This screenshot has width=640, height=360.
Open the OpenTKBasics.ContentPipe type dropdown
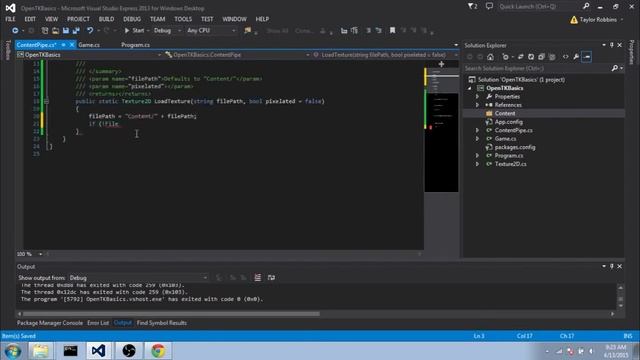(x=237, y=55)
